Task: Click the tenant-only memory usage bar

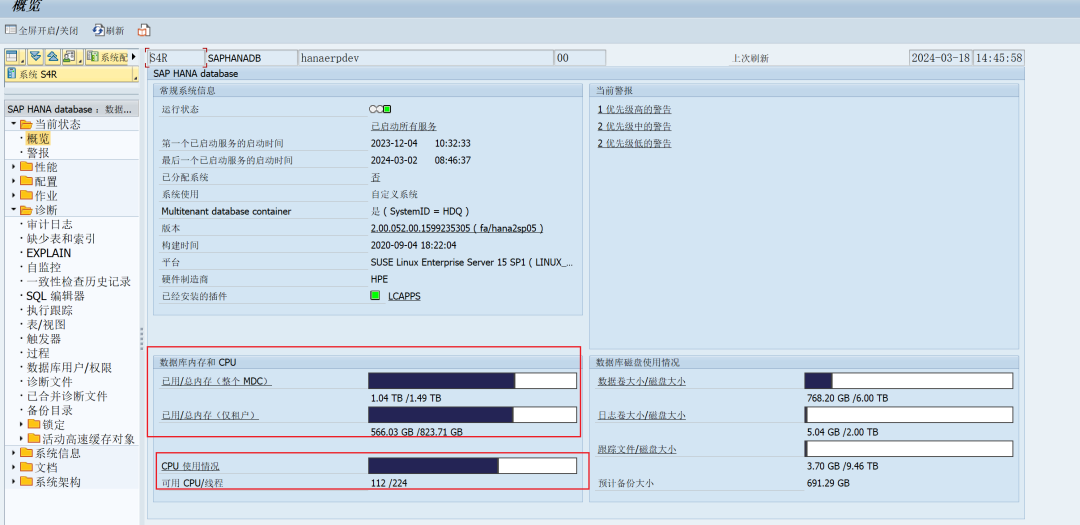Action: pyautogui.click(x=472, y=415)
